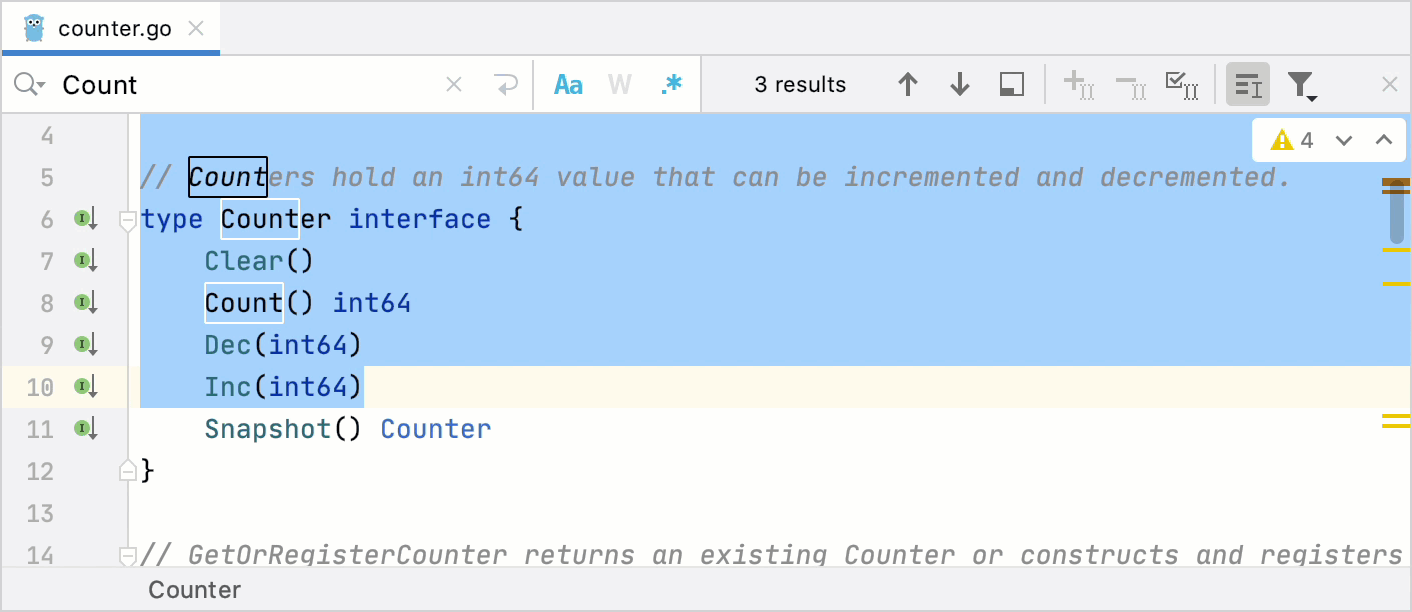
Task: Click the implemented-method gutter icon on line 11
Action: 85,428
